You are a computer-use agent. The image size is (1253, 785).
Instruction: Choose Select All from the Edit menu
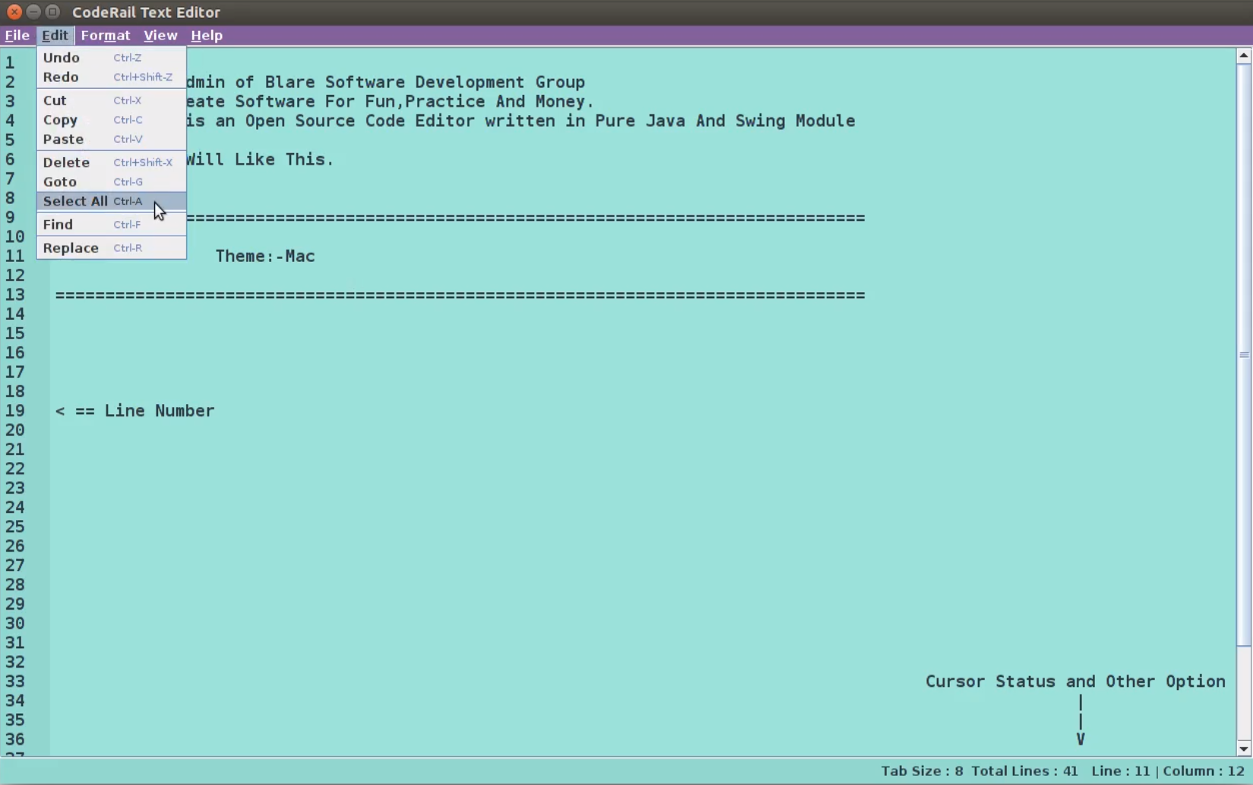click(x=111, y=201)
